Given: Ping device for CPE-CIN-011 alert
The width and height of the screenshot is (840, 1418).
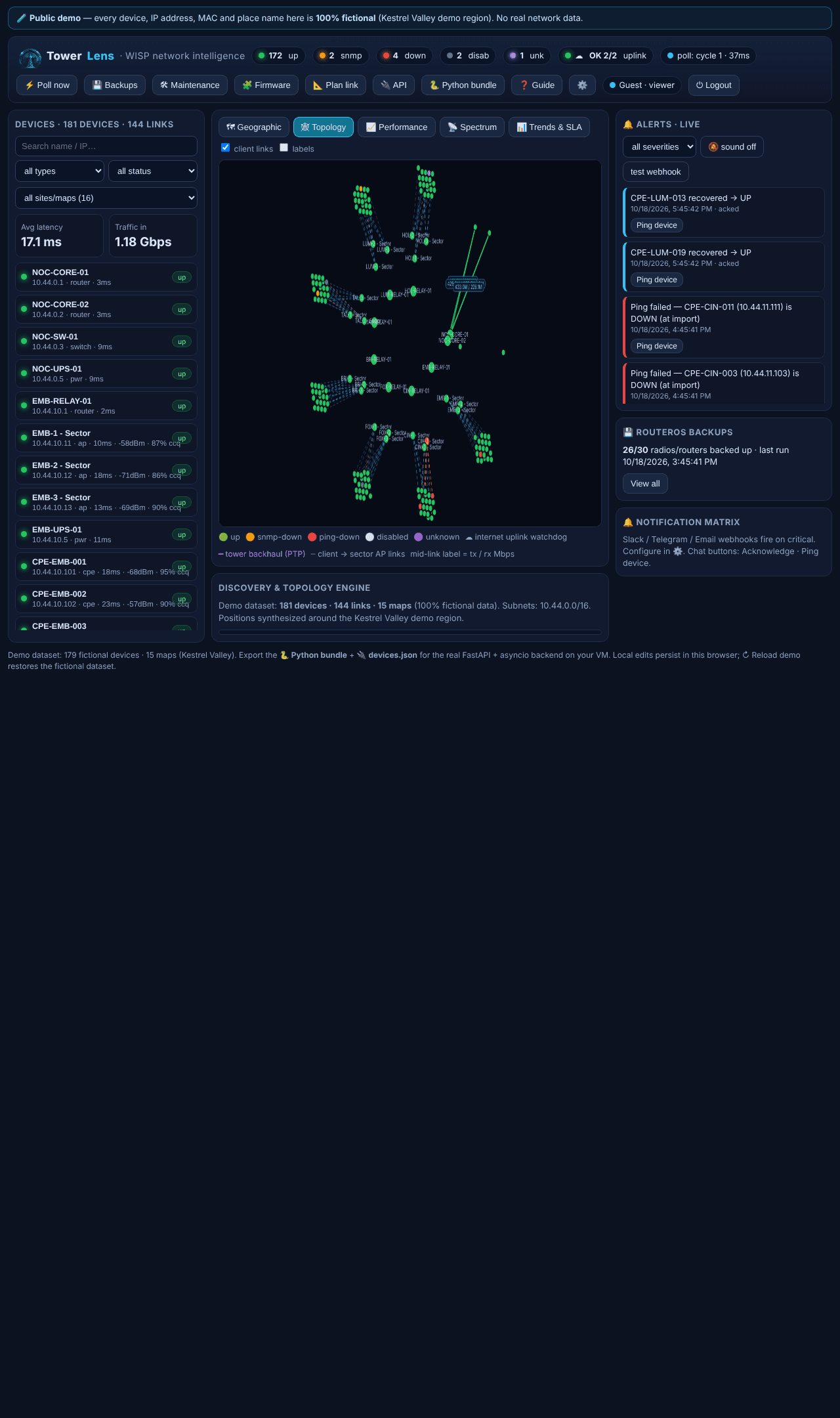Looking at the screenshot, I should (657, 346).
